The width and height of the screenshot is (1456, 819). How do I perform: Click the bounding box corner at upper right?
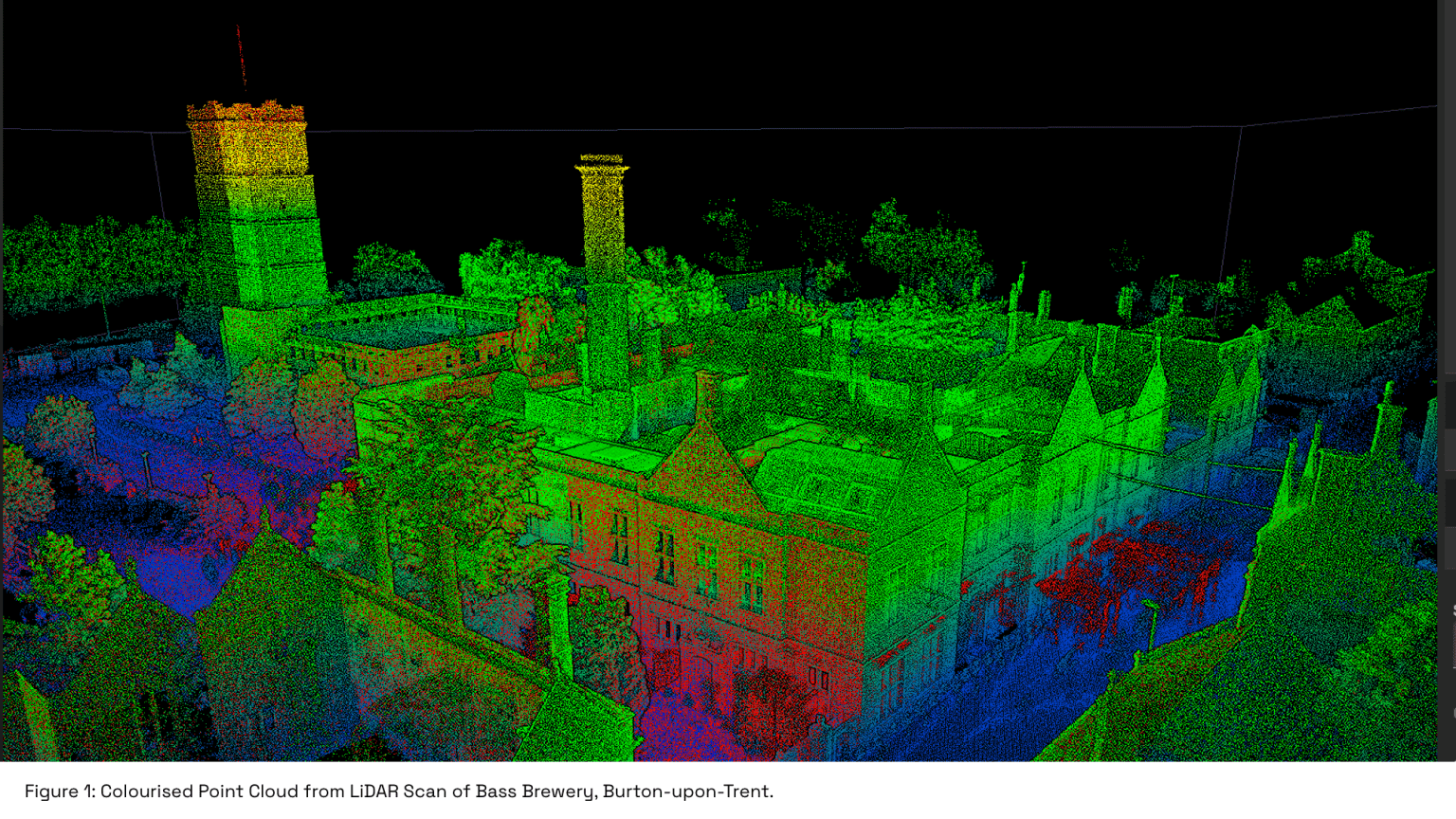(x=1242, y=126)
